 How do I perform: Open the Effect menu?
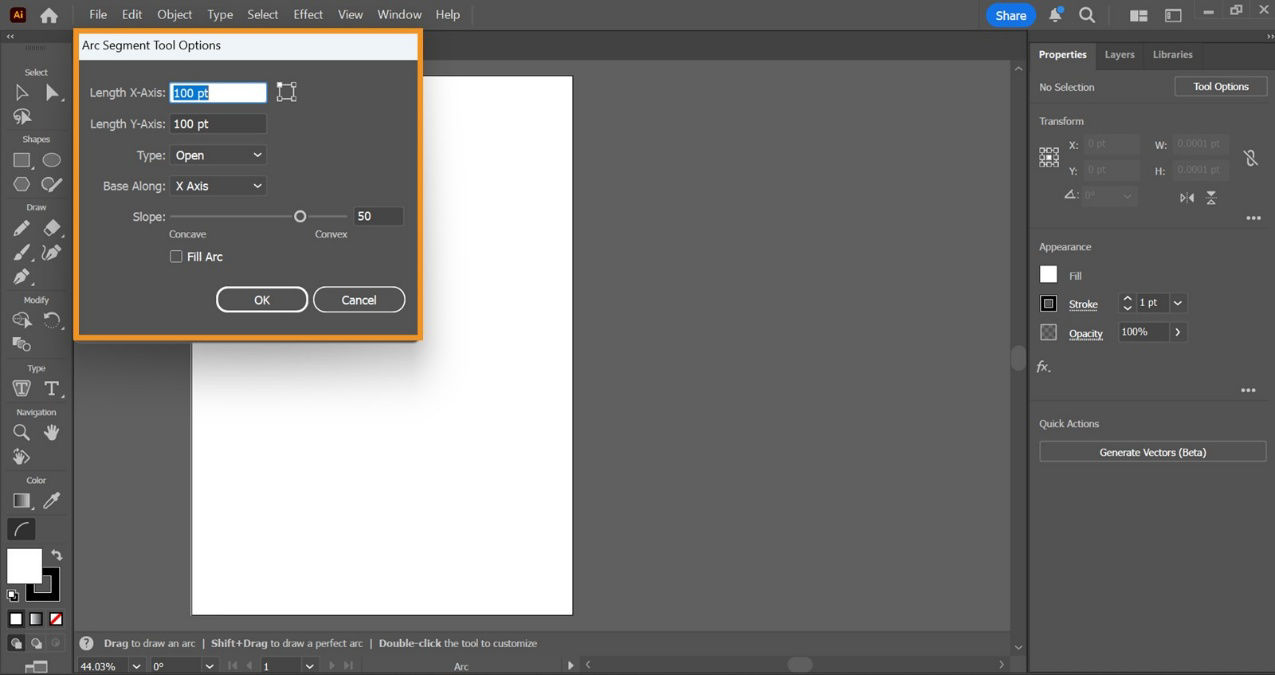pos(307,14)
